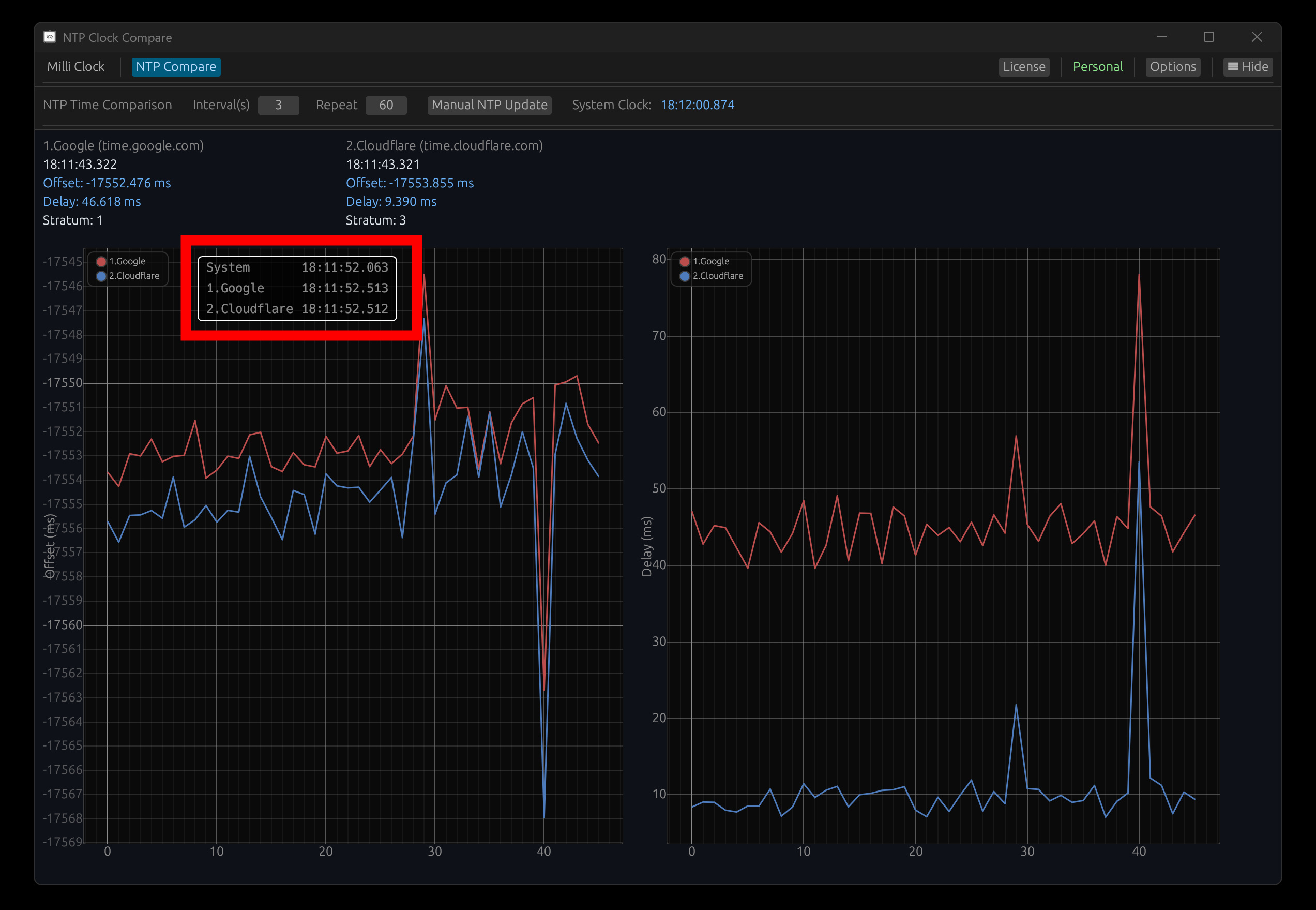Toggle Google series in delay chart legend
This screenshot has height=910, width=1316.
(710, 261)
